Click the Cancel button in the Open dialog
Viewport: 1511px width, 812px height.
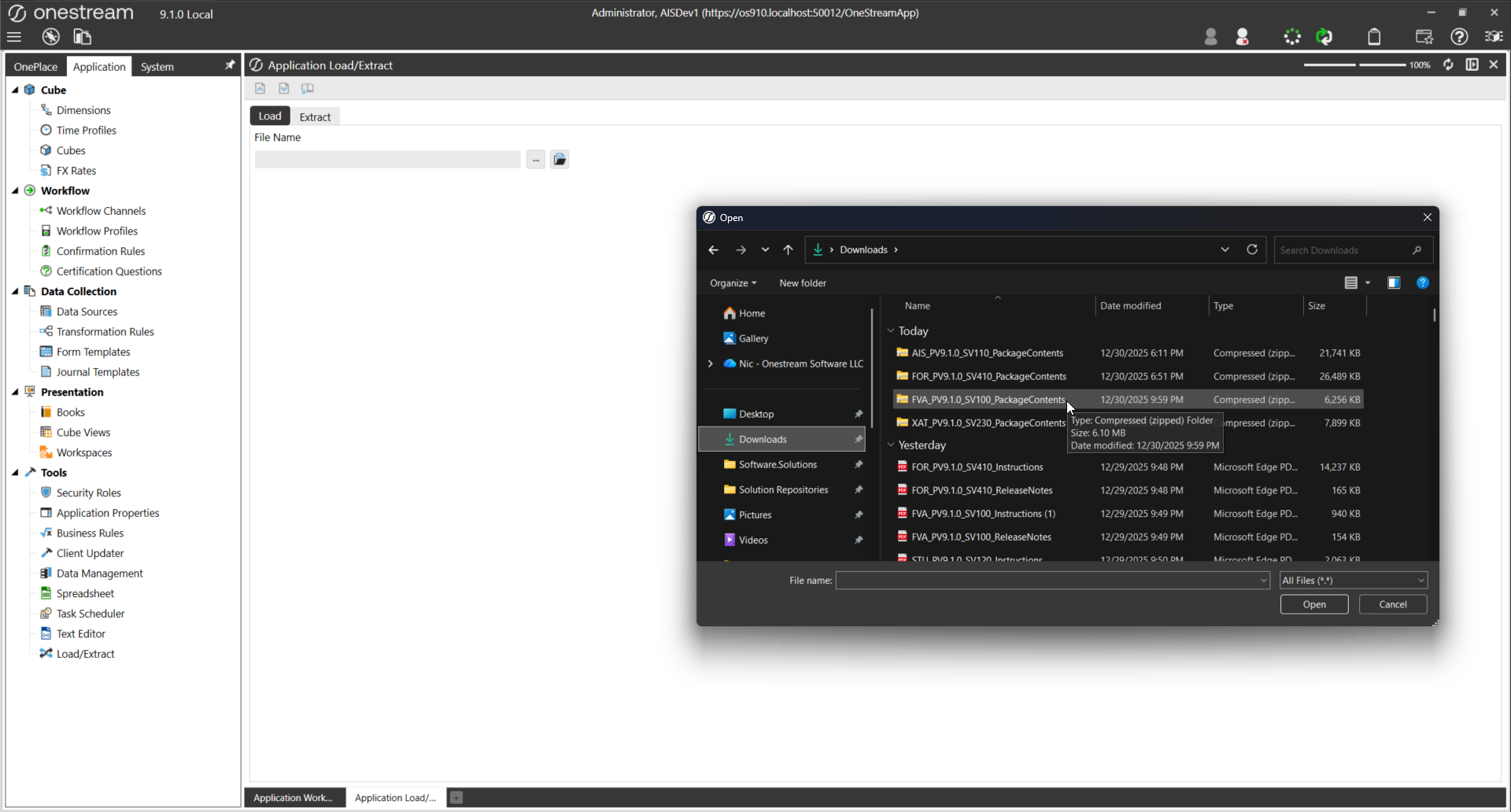1392,604
